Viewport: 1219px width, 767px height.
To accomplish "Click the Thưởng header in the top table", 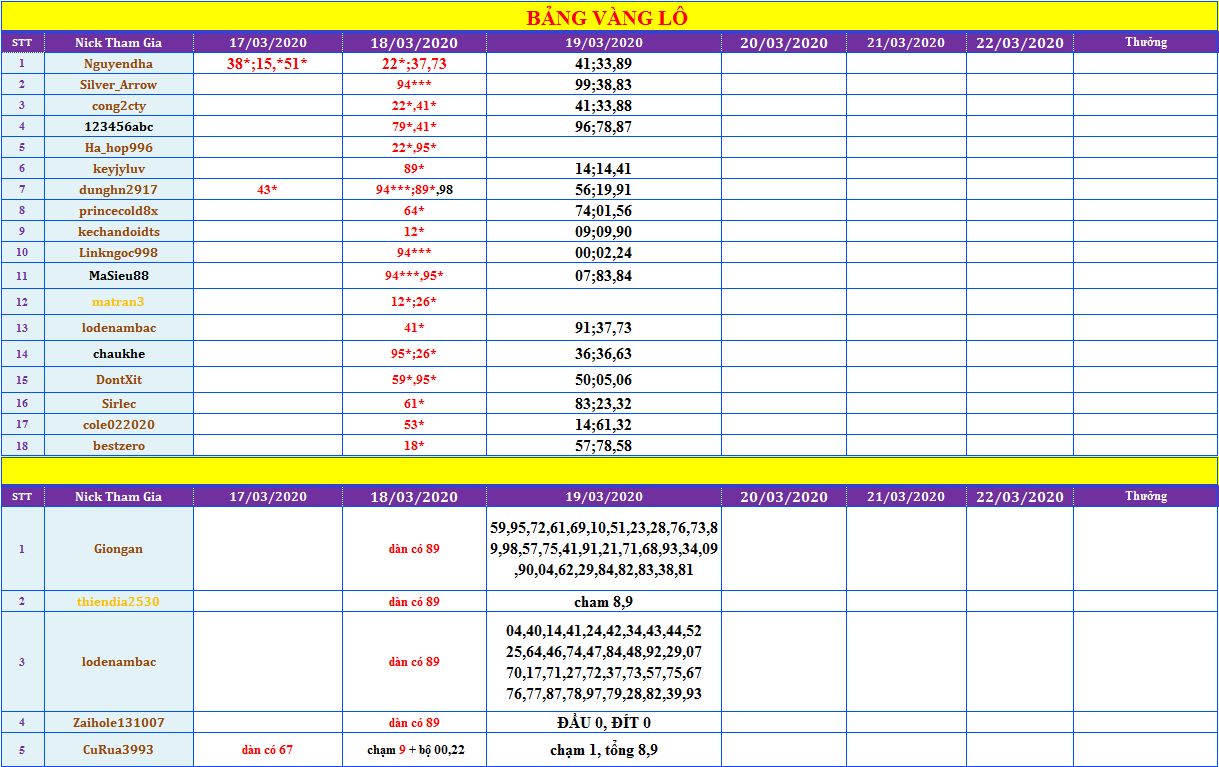I will click(x=1145, y=42).
